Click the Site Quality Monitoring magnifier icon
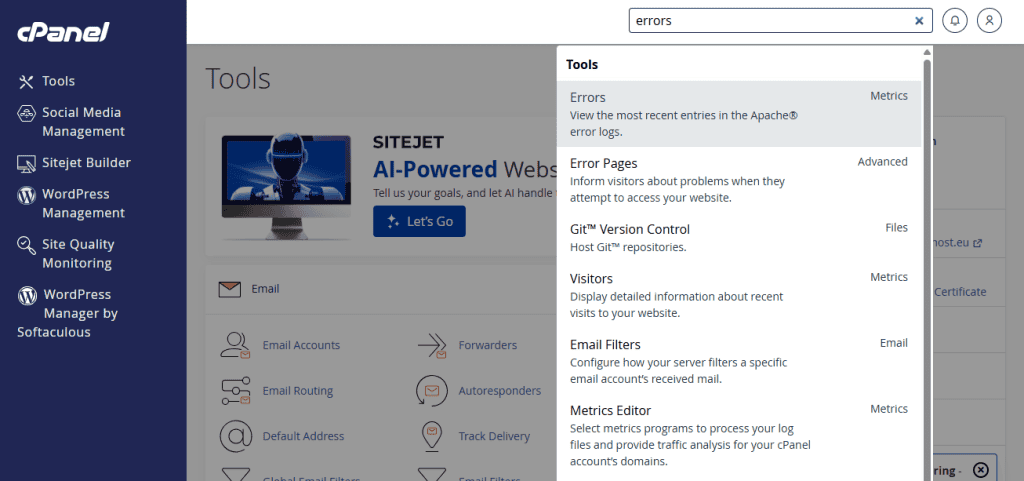This screenshot has width=1024, height=481. pyautogui.click(x=26, y=245)
